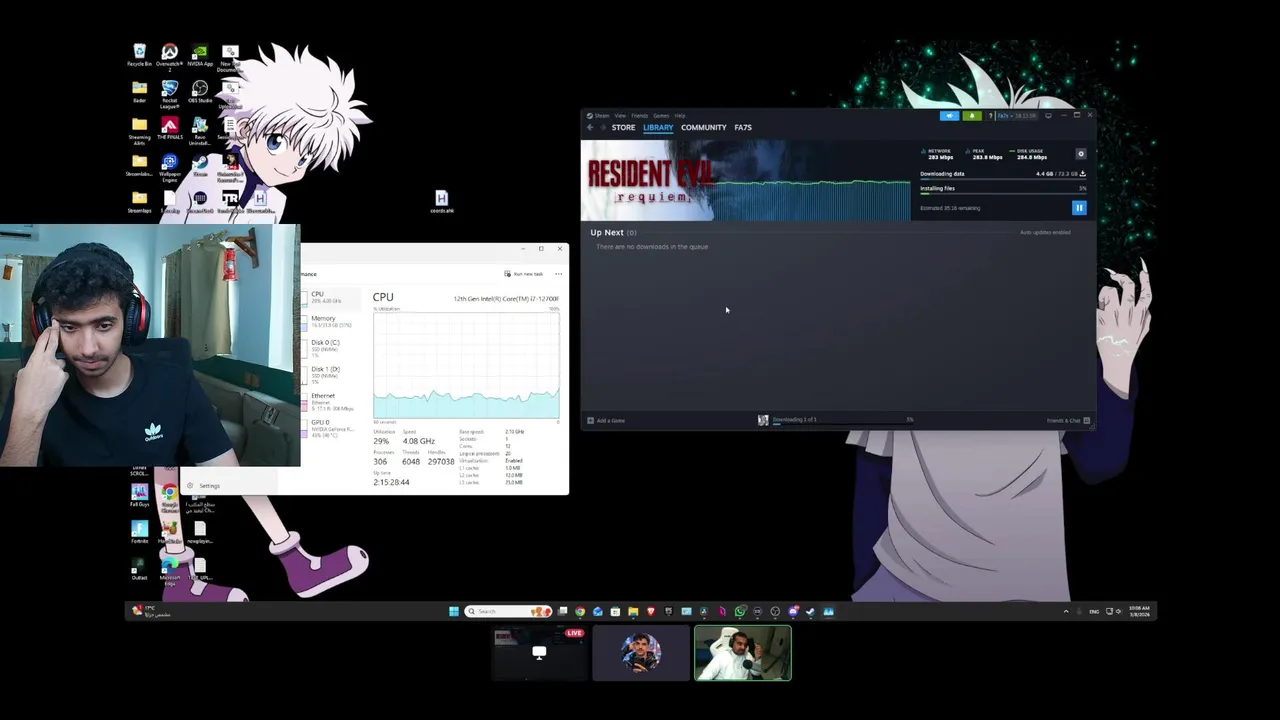Open the Help menu in Steam
This screenshot has height=720, width=1280.
click(x=680, y=116)
